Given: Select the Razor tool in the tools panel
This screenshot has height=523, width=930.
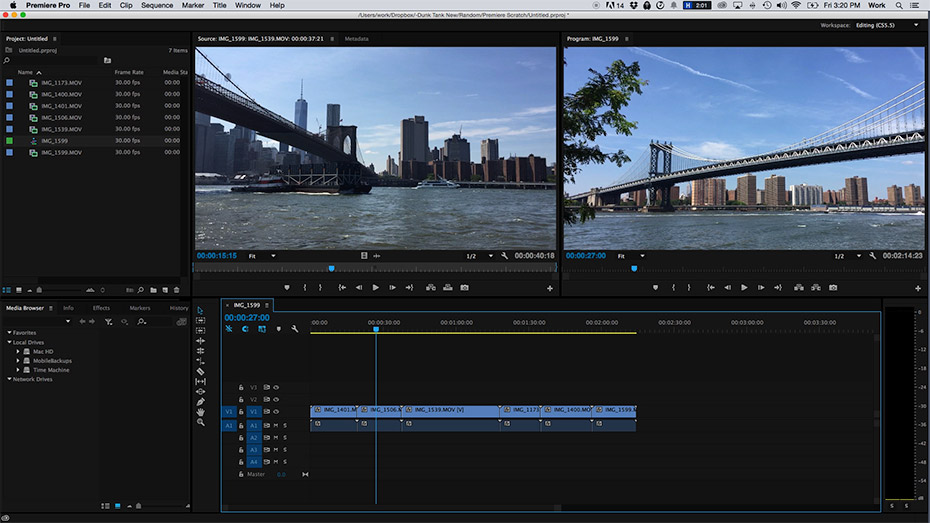Looking at the screenshot, I should tap(200, 371).
